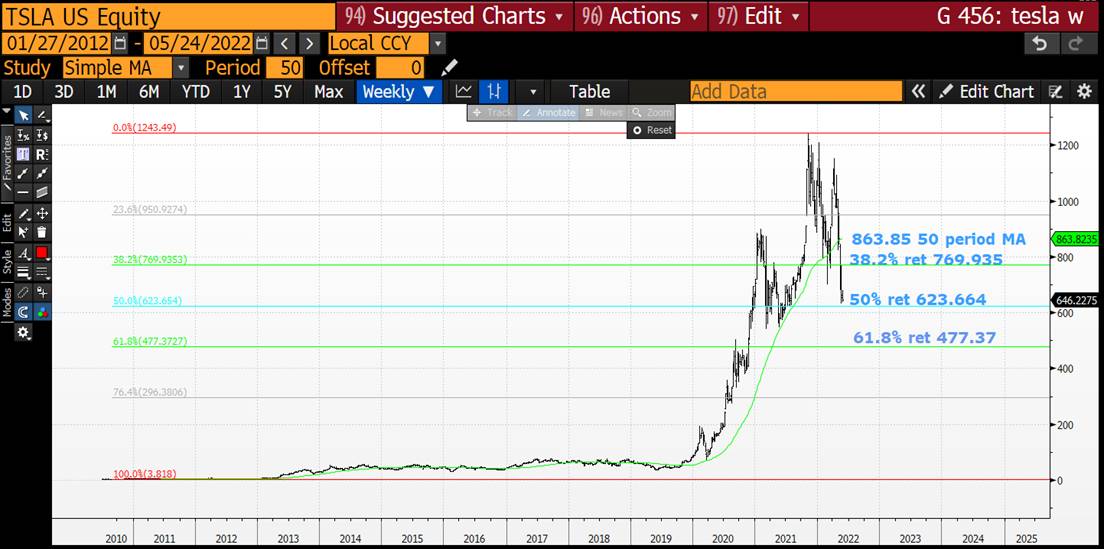Click the double left chevron icon
1104x549 pixels.
tap(917, 92)
